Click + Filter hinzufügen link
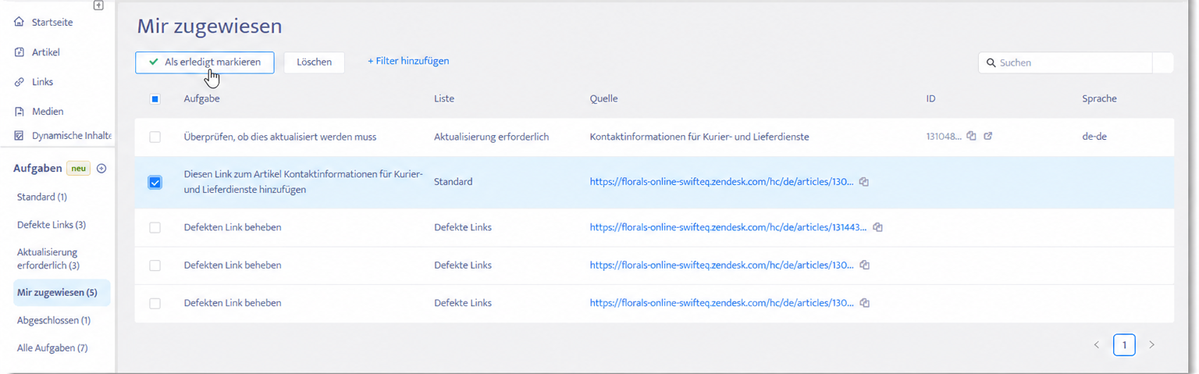This screenshot has width=1199, height=374. [x=408, y=60]
